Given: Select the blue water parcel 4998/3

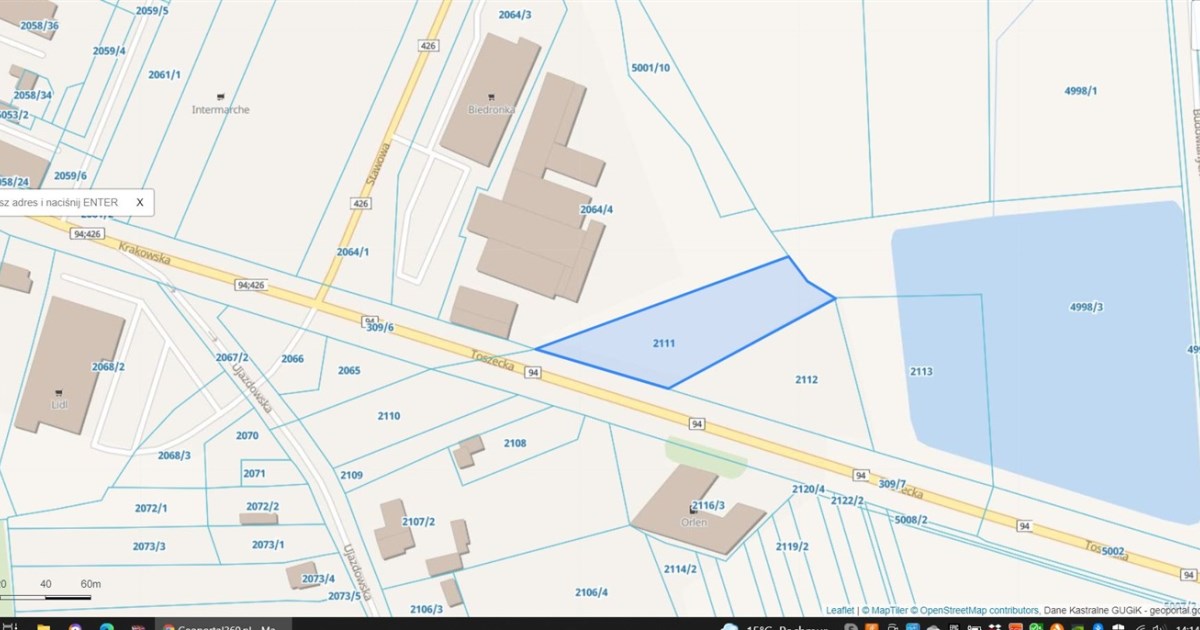Looking at the screenshot, I should [1085, 307].
